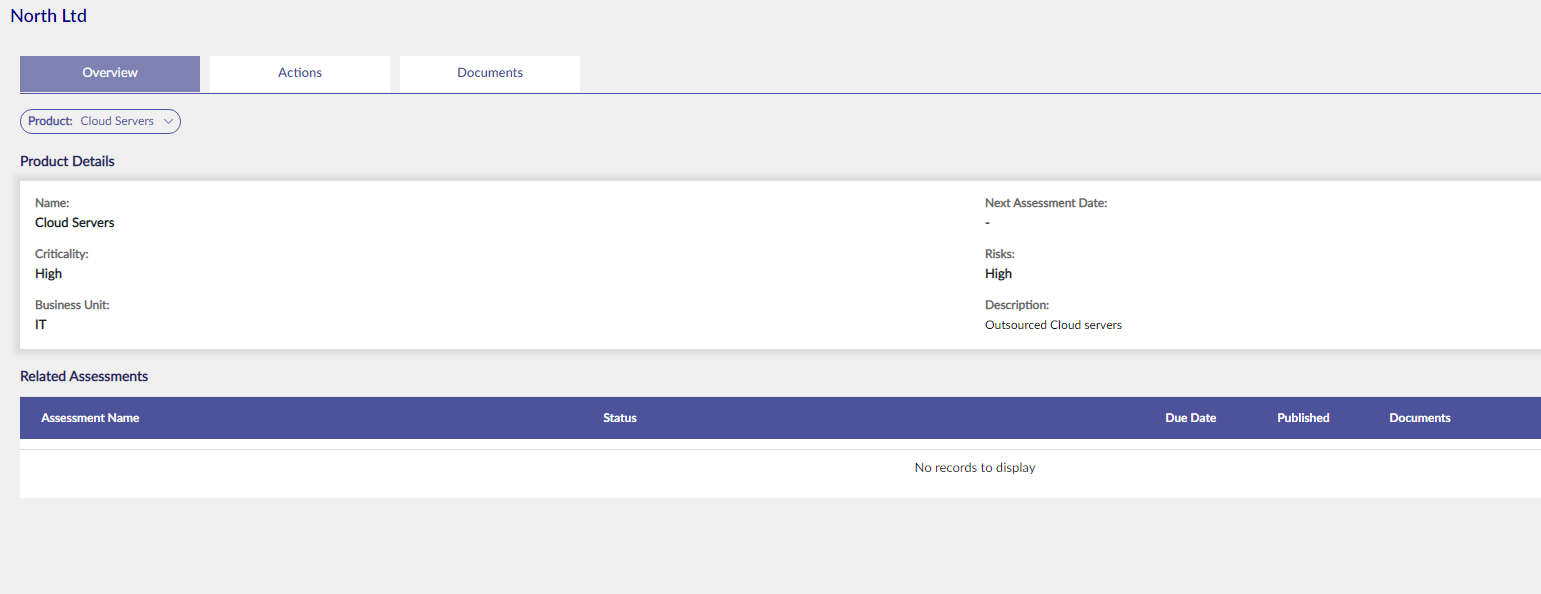Screen dimensions: 1541x594
Task: Sort by the Assessment Name column
Action: [90, 418]
